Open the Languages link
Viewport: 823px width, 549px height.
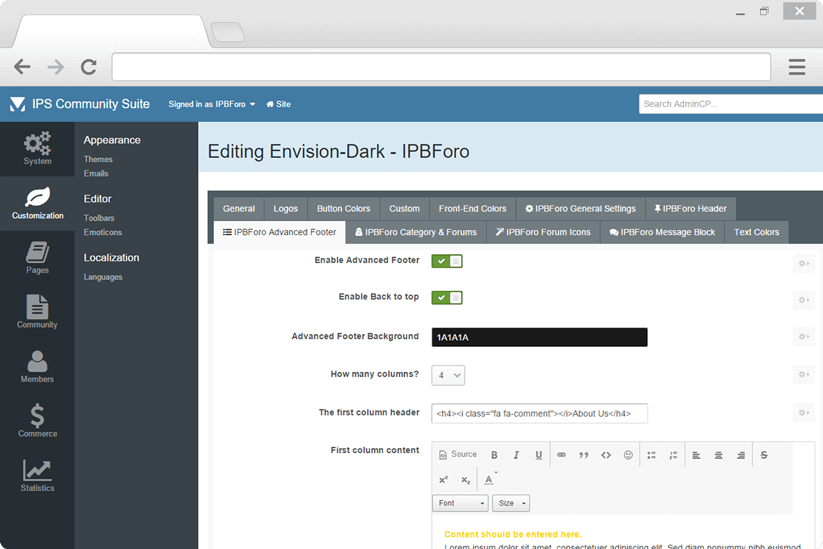103,277
